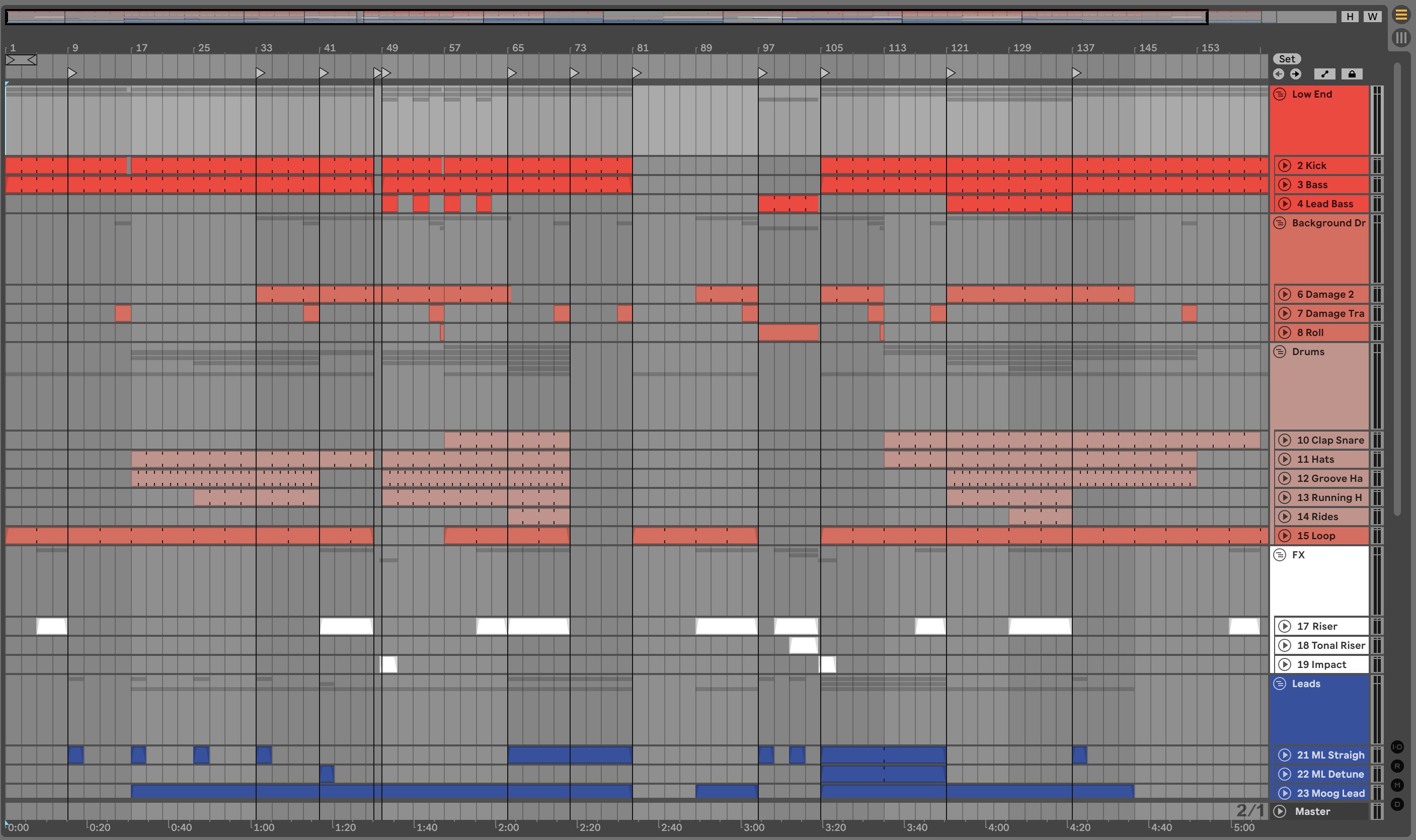1416x840 pixels.
Task: Click the Session view selector icon
Action: point(1401,38)
